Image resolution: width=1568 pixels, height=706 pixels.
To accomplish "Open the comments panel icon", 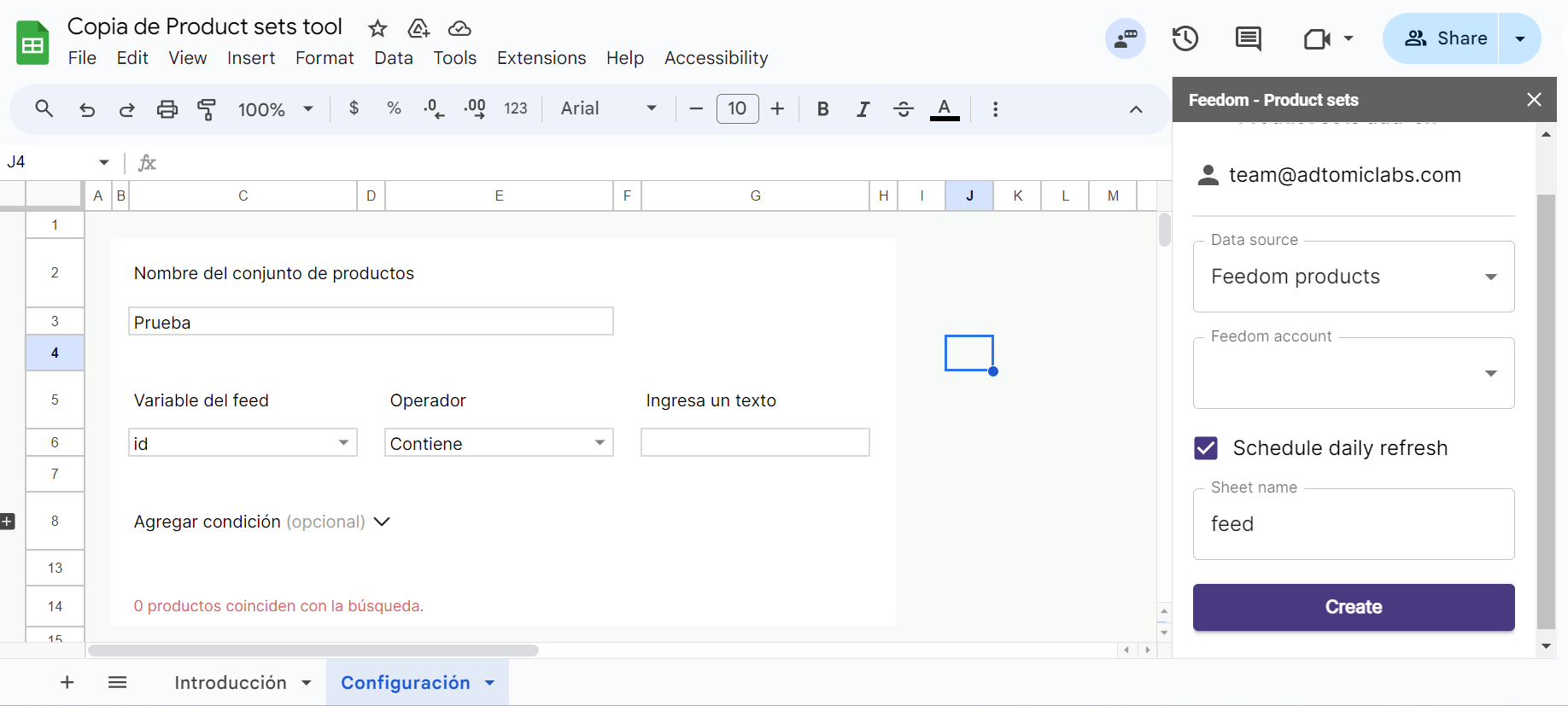I will [1249, 38].
